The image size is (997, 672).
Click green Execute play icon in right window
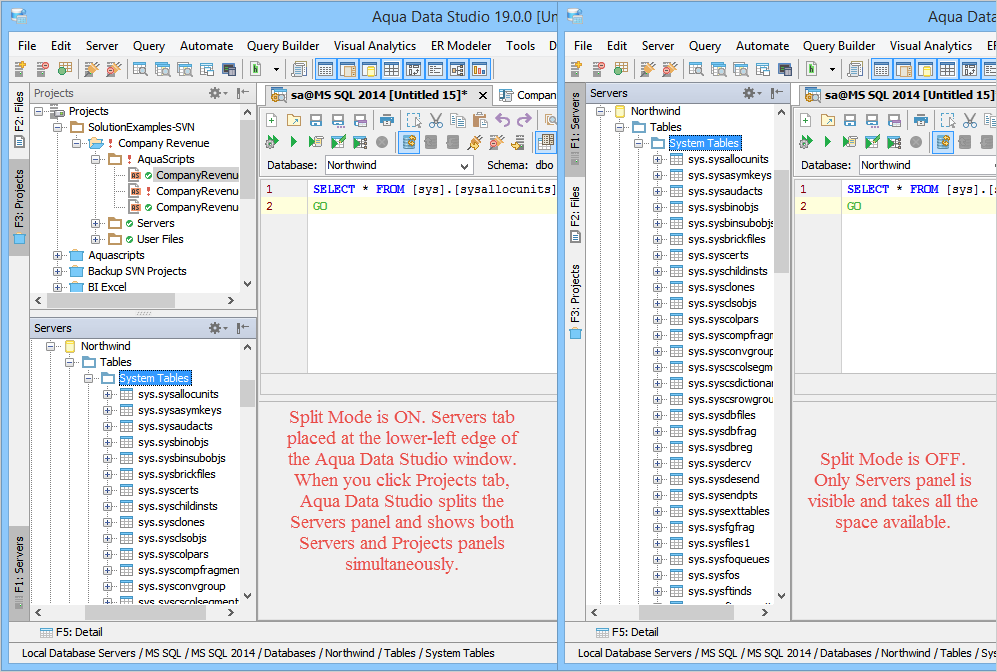click(828, 142)
